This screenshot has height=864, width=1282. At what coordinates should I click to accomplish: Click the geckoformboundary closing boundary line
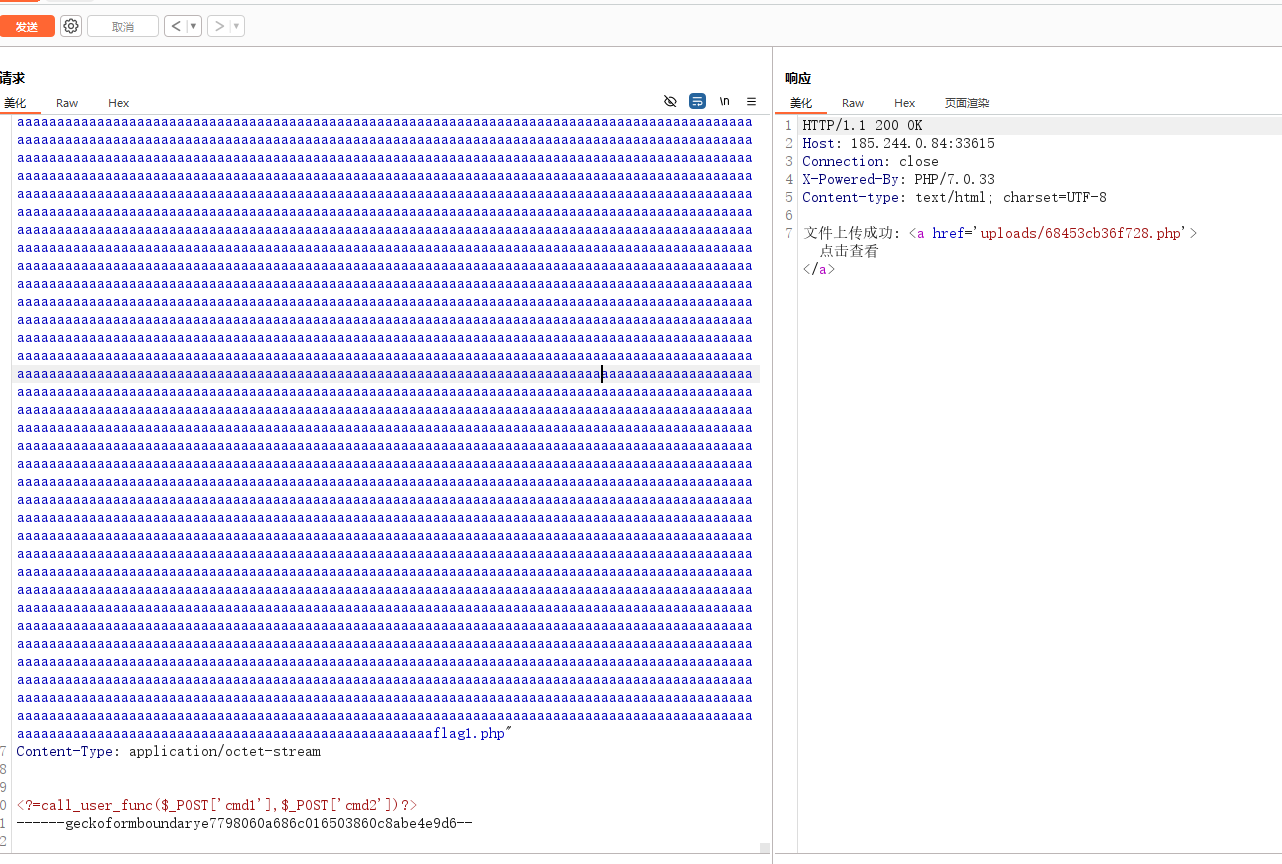point(244,824)
